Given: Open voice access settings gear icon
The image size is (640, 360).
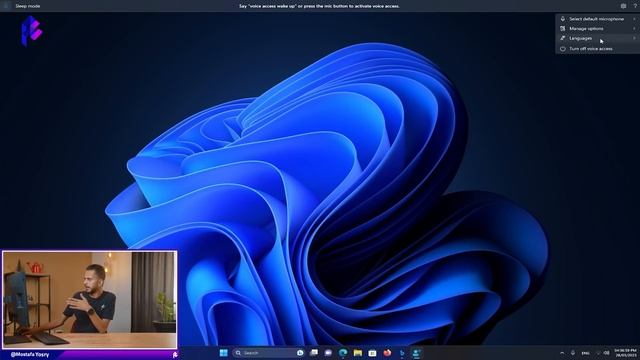Looking at the screenshot, I should pyautogui.click(x=623, y=6).
